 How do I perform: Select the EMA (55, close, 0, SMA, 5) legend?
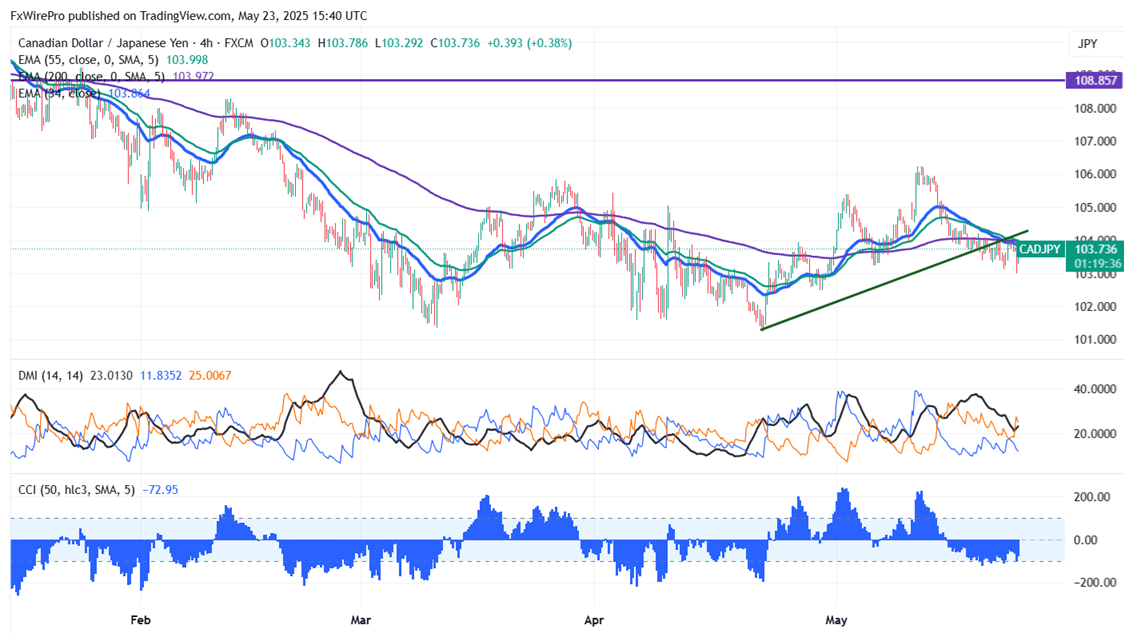88,60
